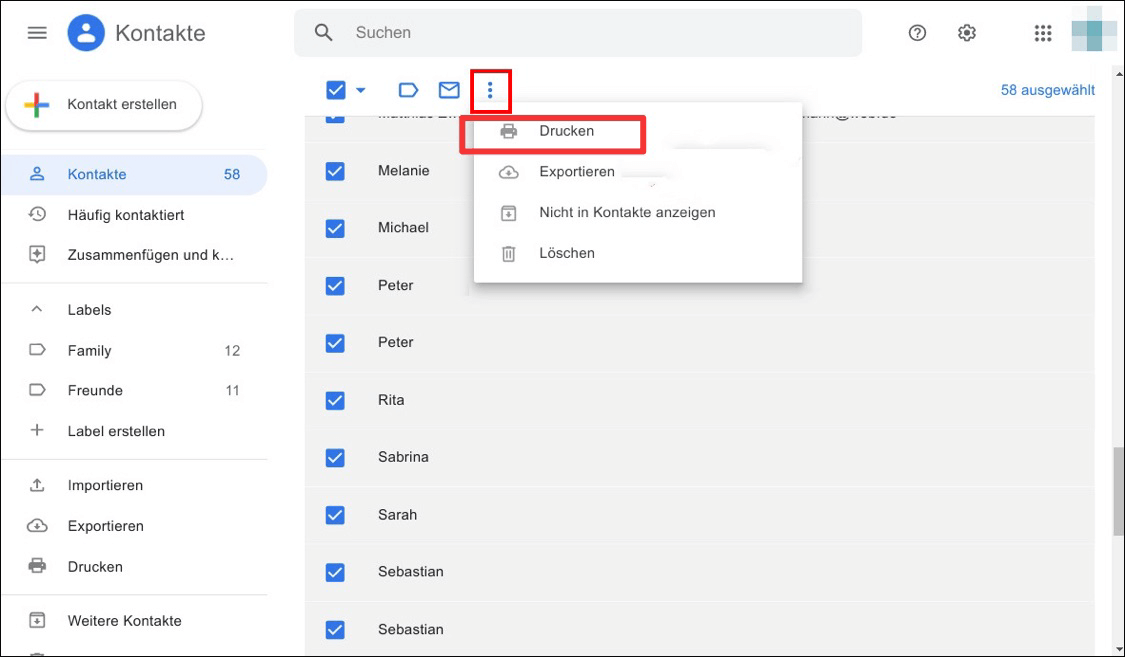Viewport: 1125px width, 657px height.
Task: Open the main hamburger menu
Action: (37, 33)
